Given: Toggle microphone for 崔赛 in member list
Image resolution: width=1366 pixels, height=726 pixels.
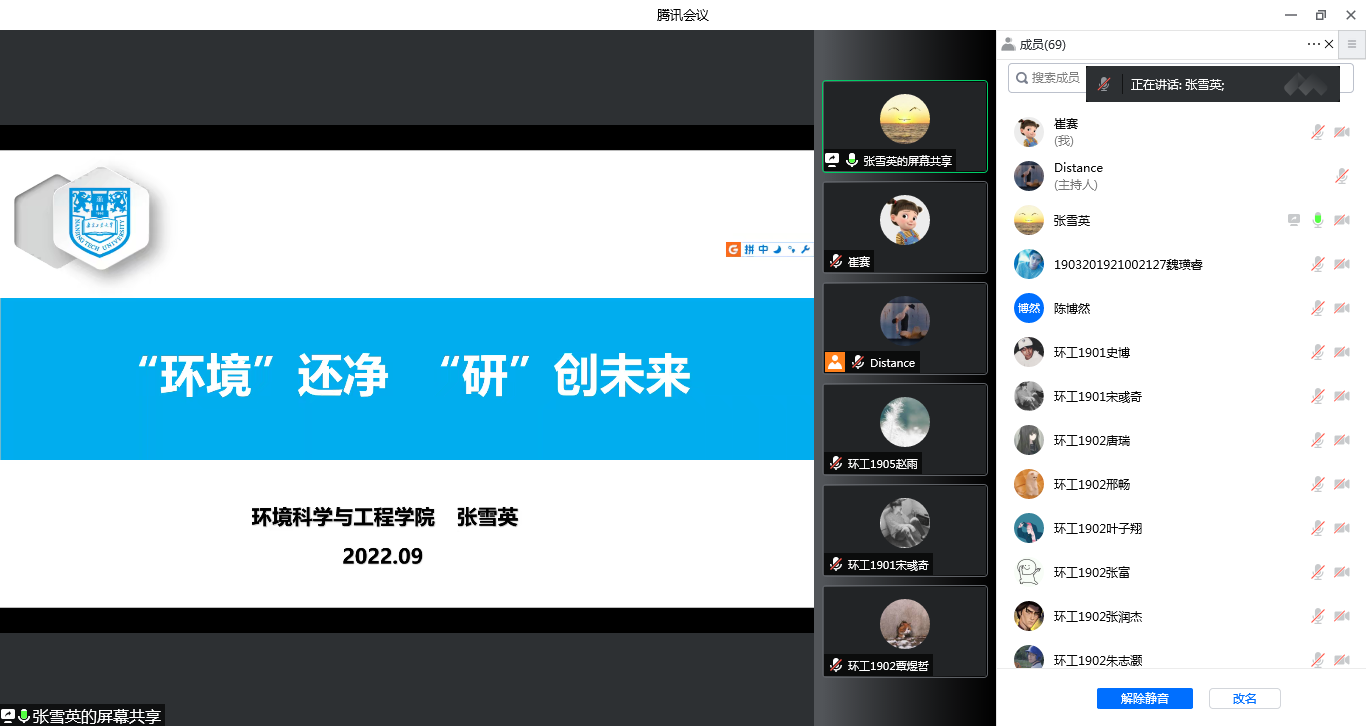Looking at the screenshot, I should click(x=1319, y=132).
